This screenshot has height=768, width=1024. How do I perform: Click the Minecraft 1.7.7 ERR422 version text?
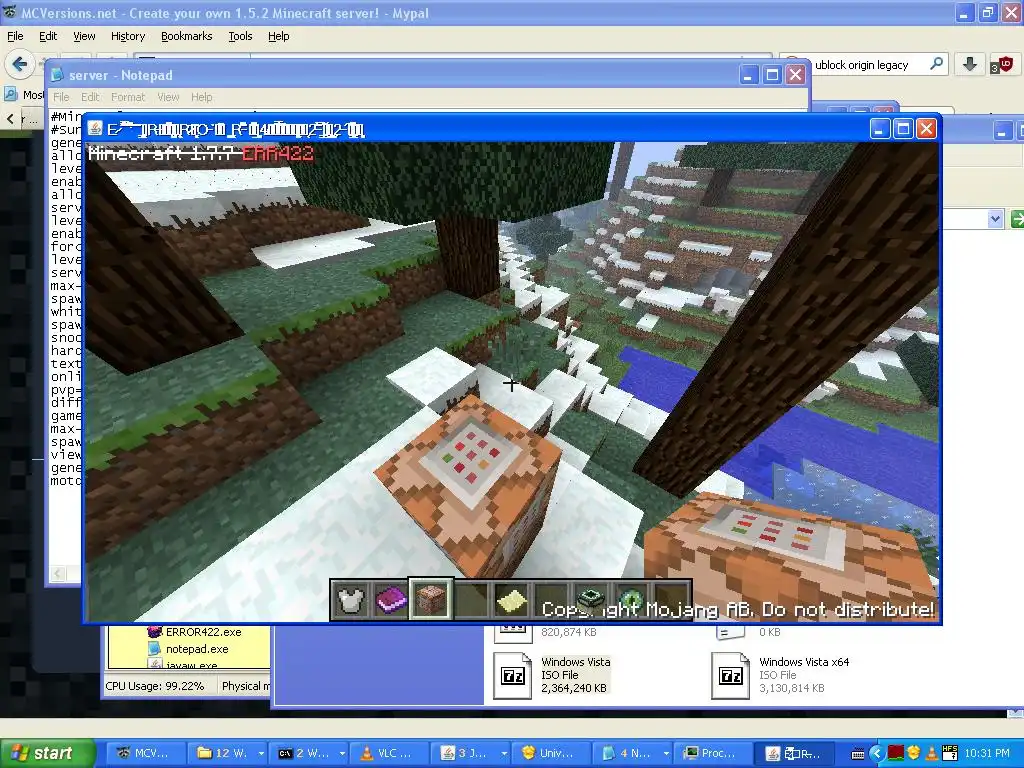(x=201, y=153)
